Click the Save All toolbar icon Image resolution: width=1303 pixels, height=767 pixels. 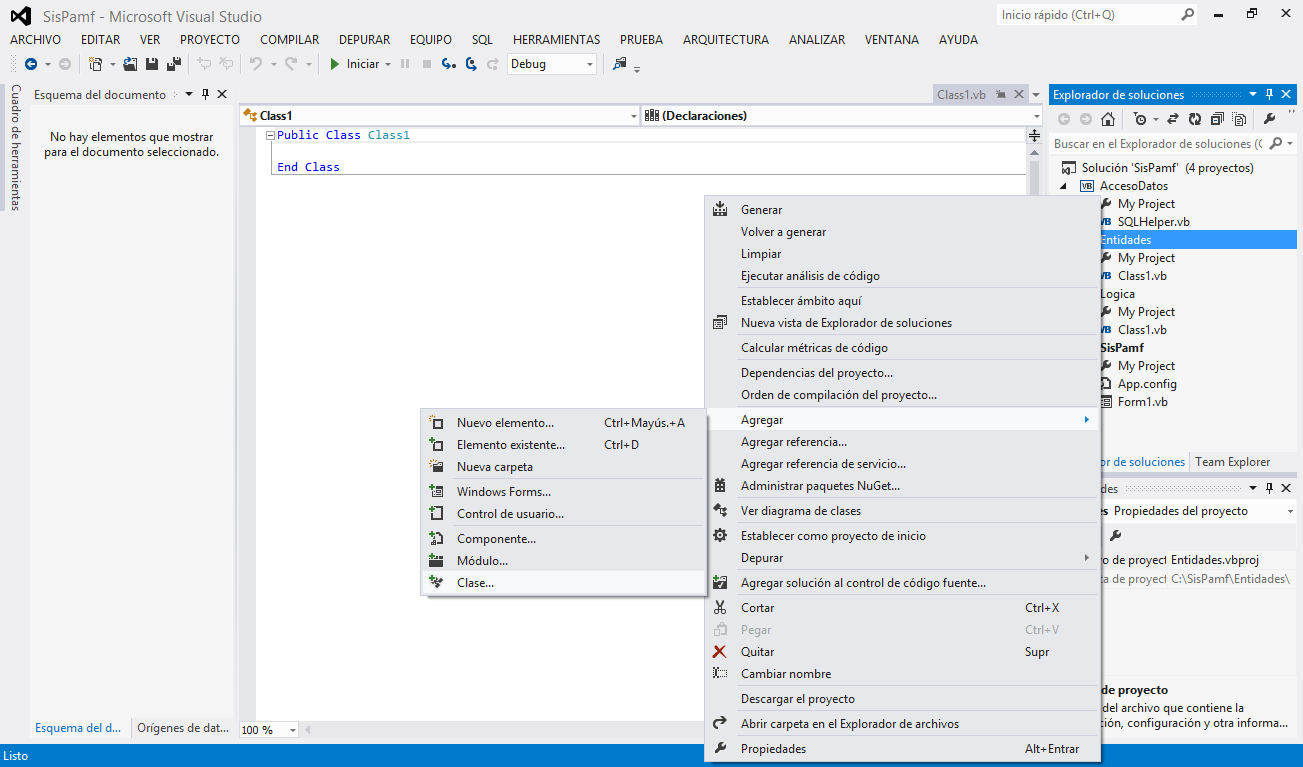[174, 64]
